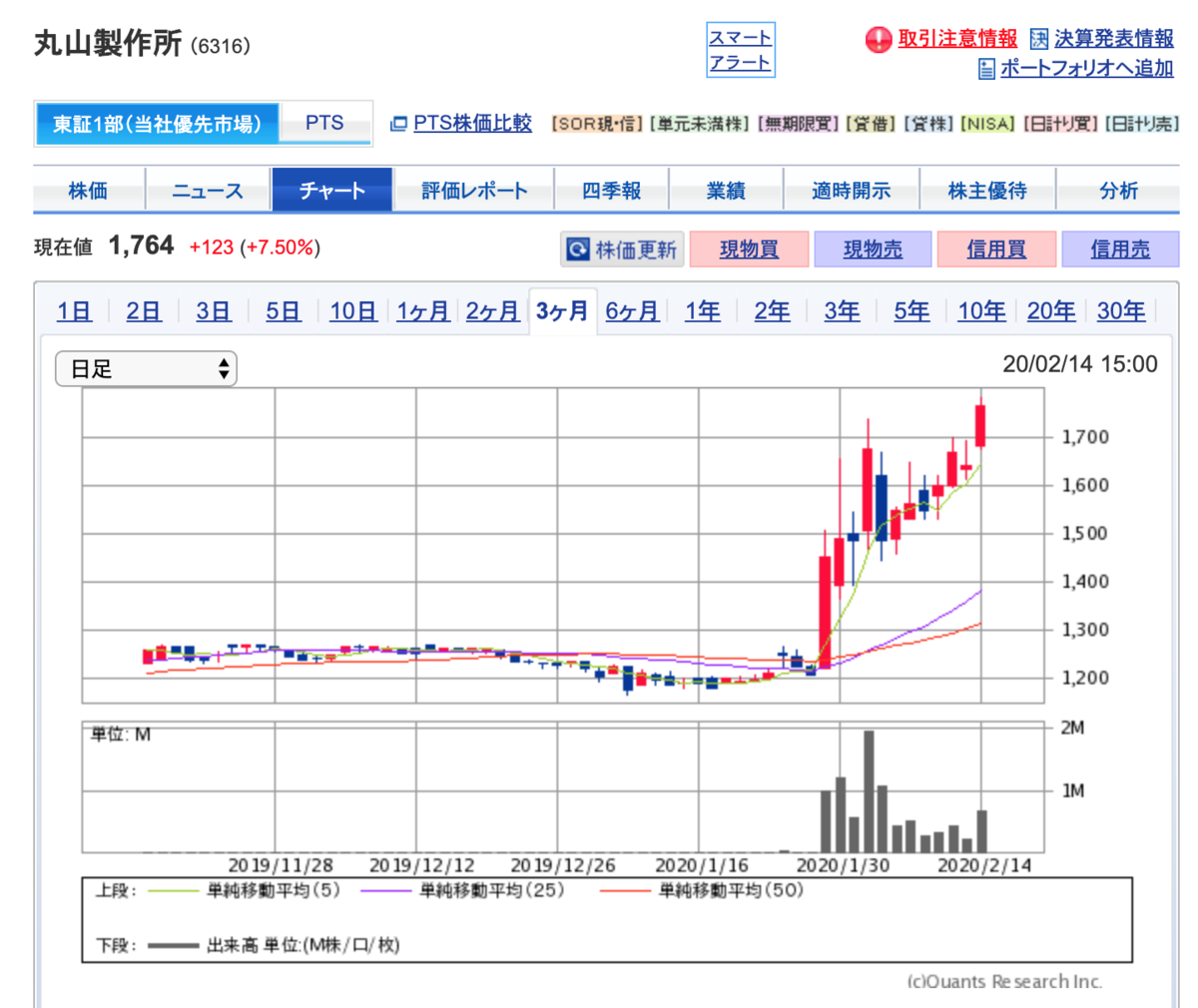Screen dimensions: 1198x1008
Task: Open the 分析 tab
Action: (x=1118, y=190)
